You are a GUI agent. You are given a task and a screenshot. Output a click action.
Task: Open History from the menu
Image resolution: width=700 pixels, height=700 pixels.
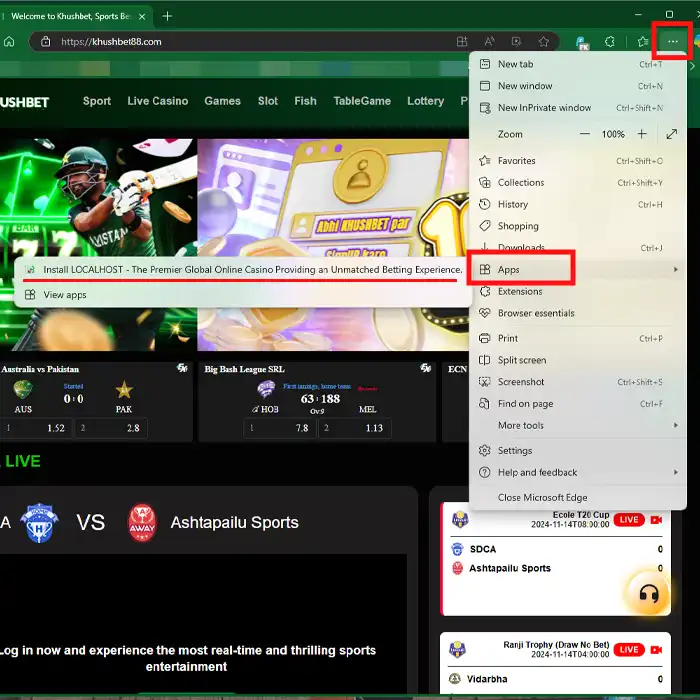577,204
